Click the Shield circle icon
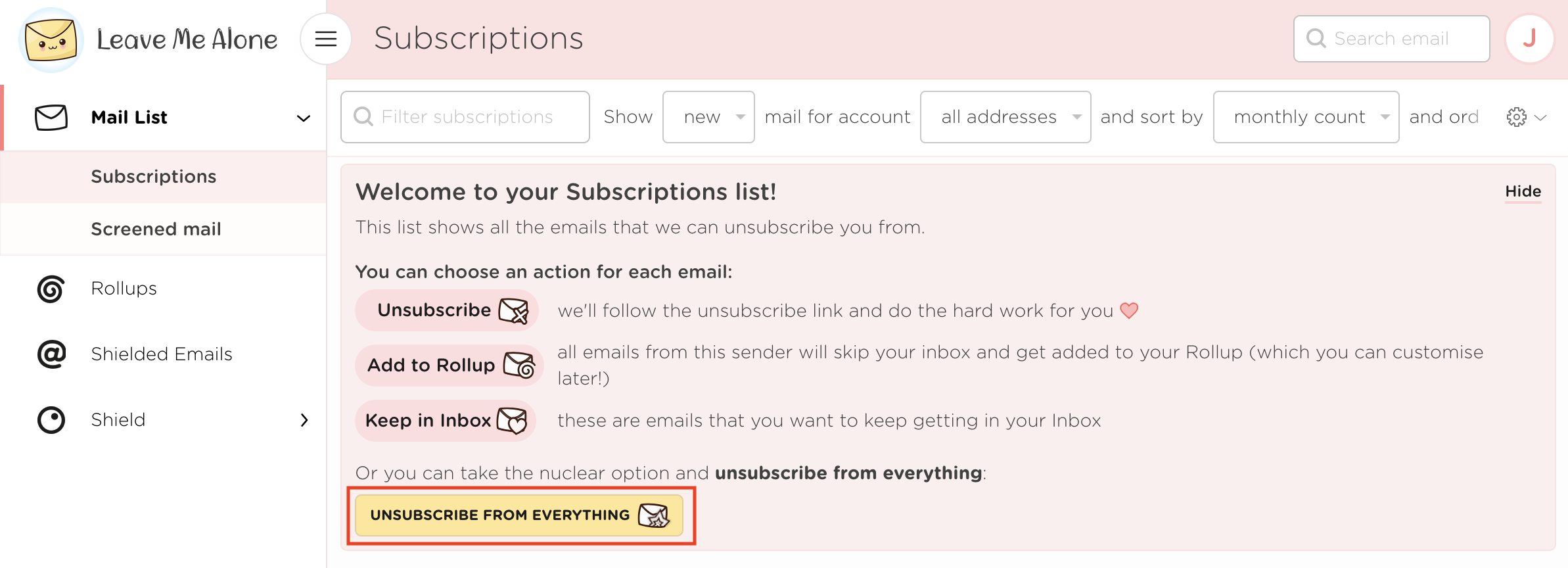This screenshot has width=1568, height=568. 51,420
